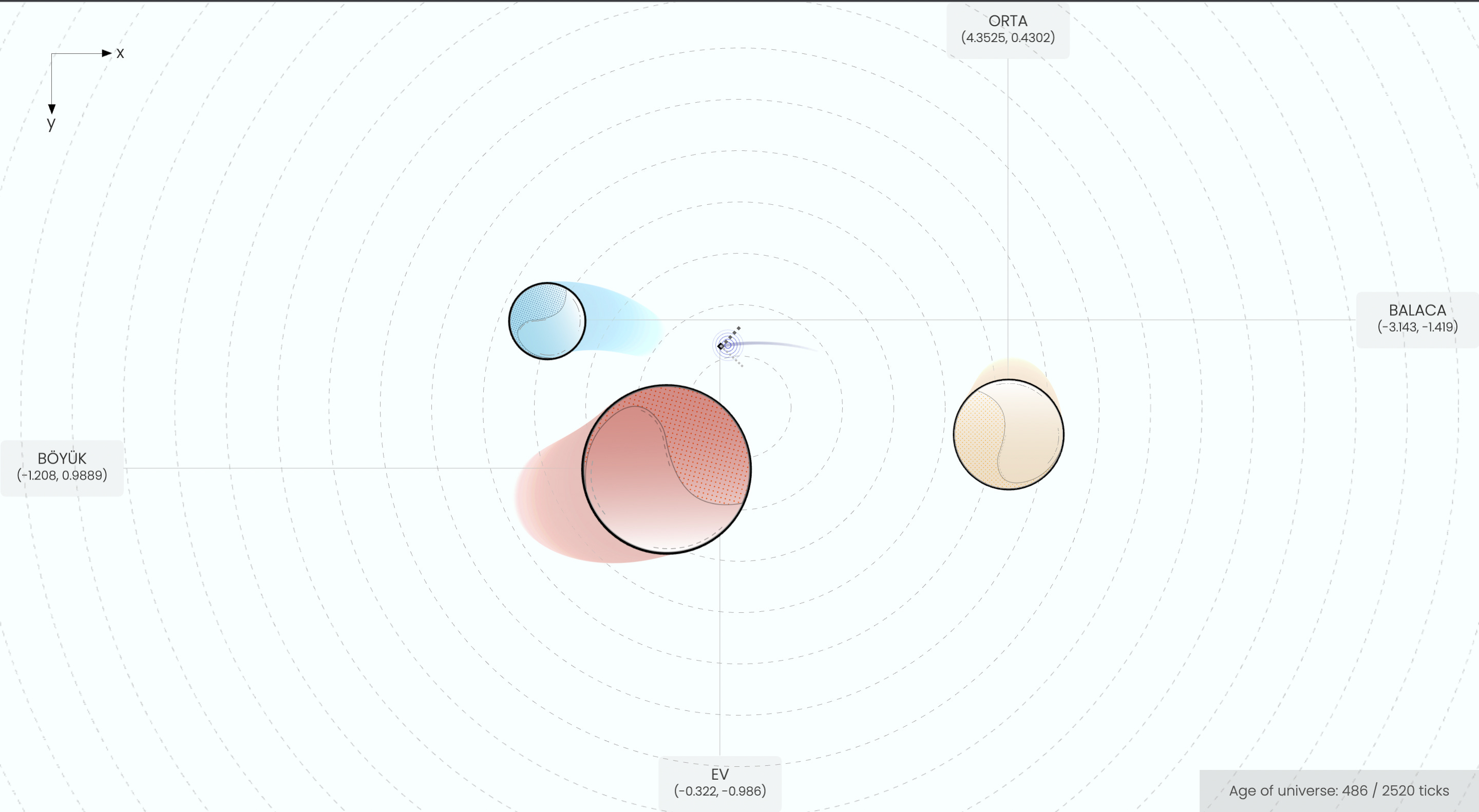
Task: Click the Age of universe tick counter
Action: coord(1338,790)
